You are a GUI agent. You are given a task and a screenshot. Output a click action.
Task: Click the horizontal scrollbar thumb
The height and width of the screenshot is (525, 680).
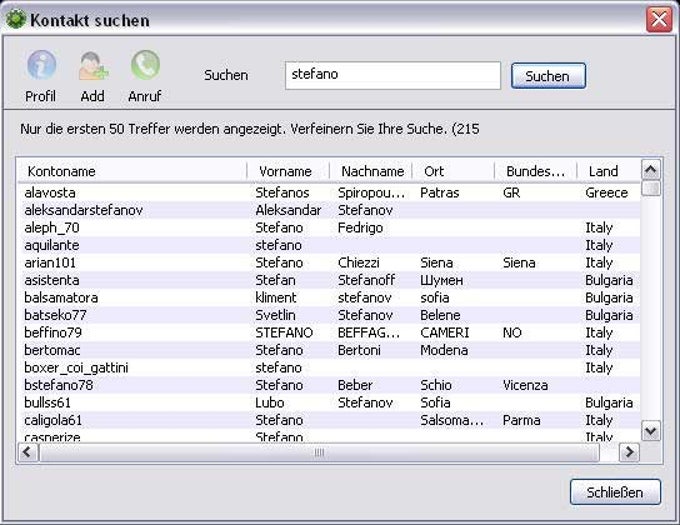point(319,453)
